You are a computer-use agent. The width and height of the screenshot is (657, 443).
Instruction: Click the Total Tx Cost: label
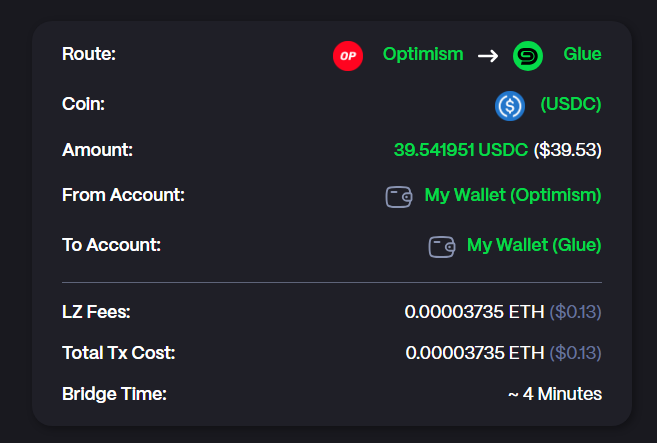pos(119,353)
